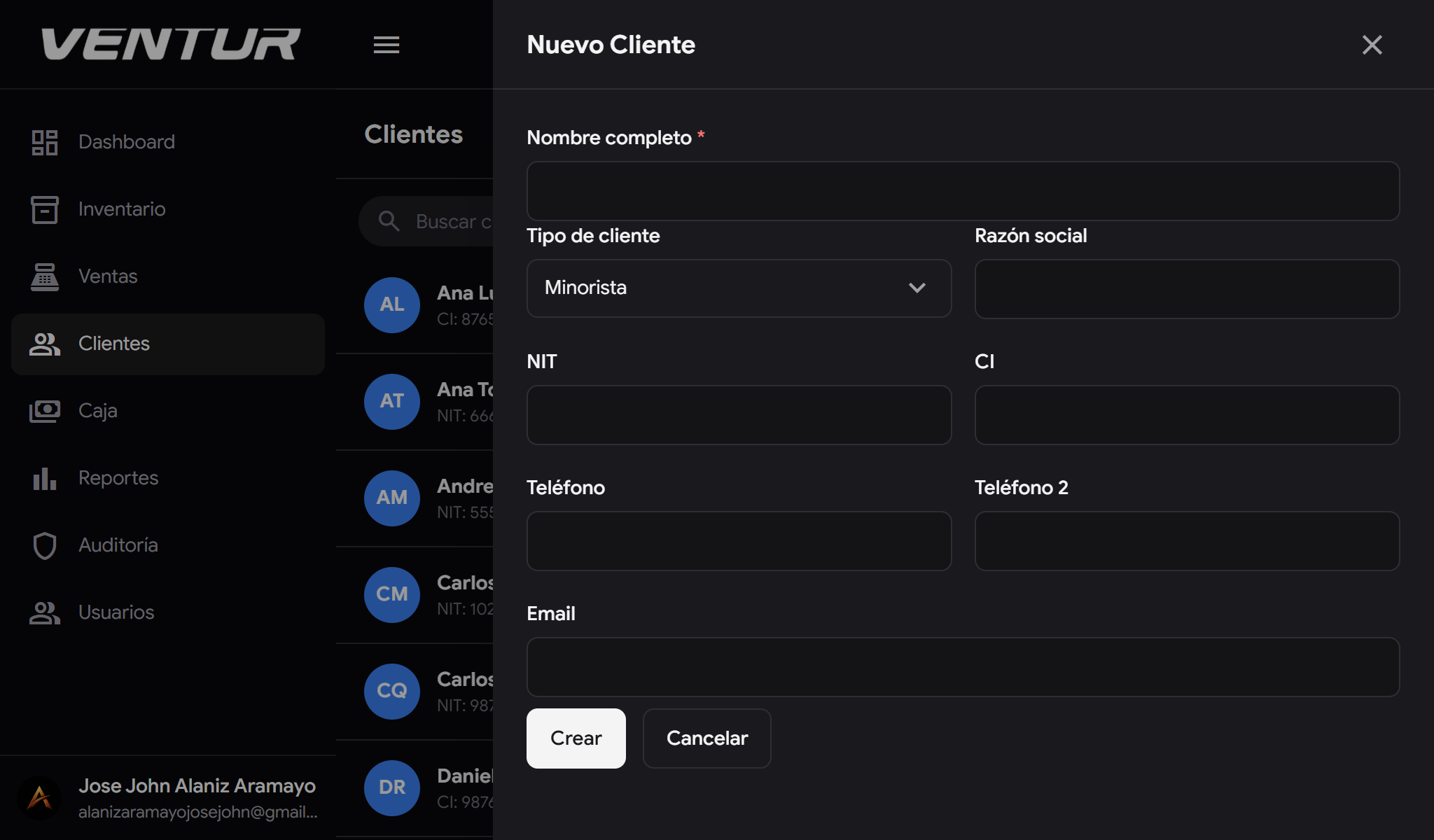Open the Caja section

point(97,411)
